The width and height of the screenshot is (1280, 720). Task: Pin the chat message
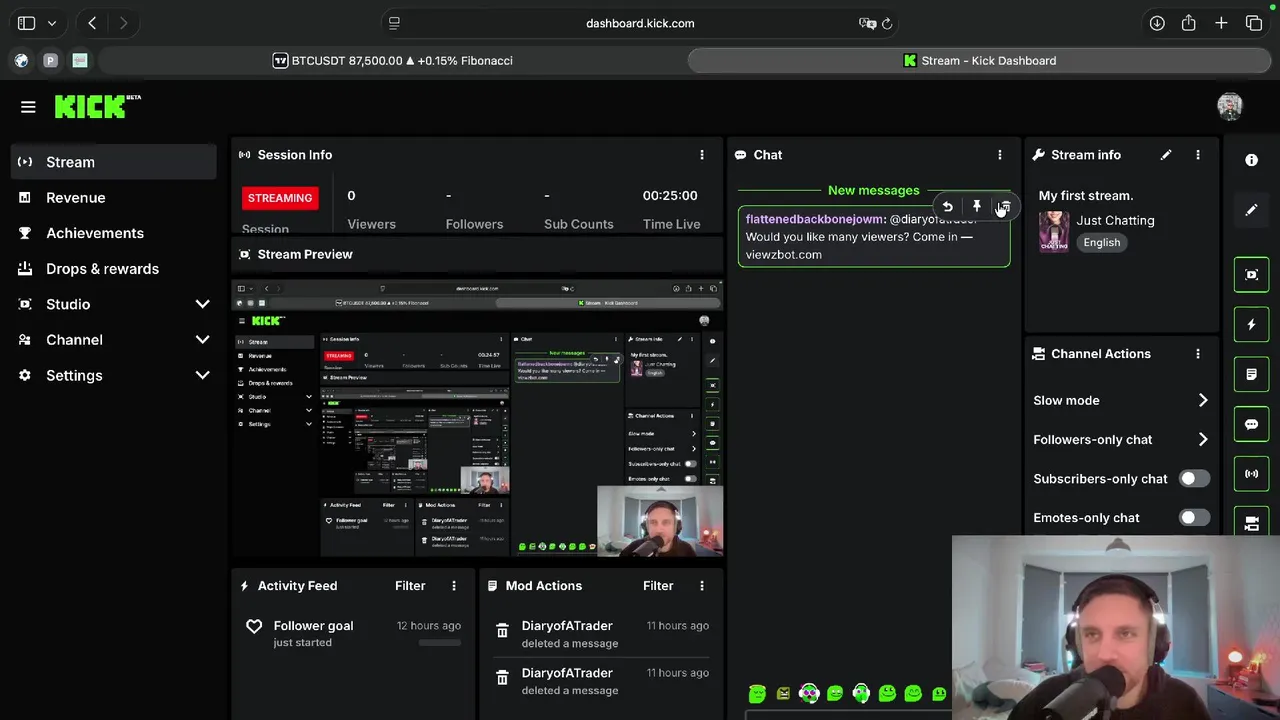click(976, 207)
